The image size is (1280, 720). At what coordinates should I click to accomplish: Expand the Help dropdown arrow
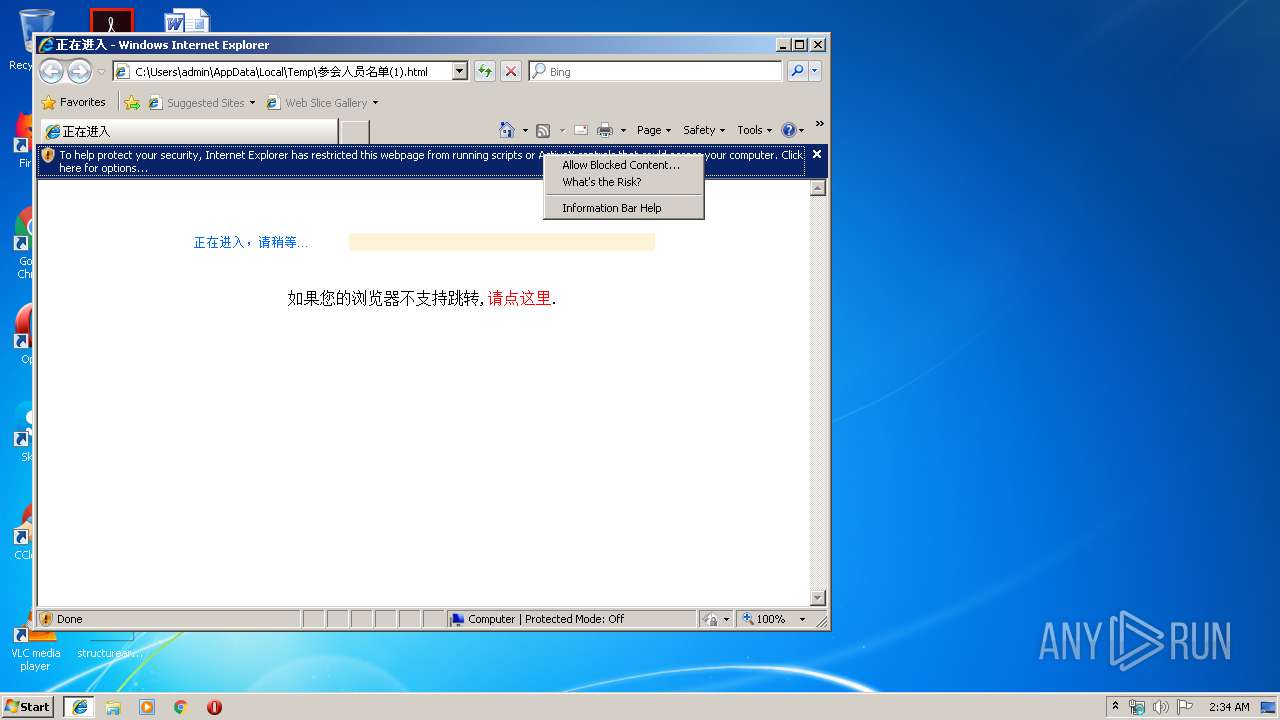coord(801,130)
